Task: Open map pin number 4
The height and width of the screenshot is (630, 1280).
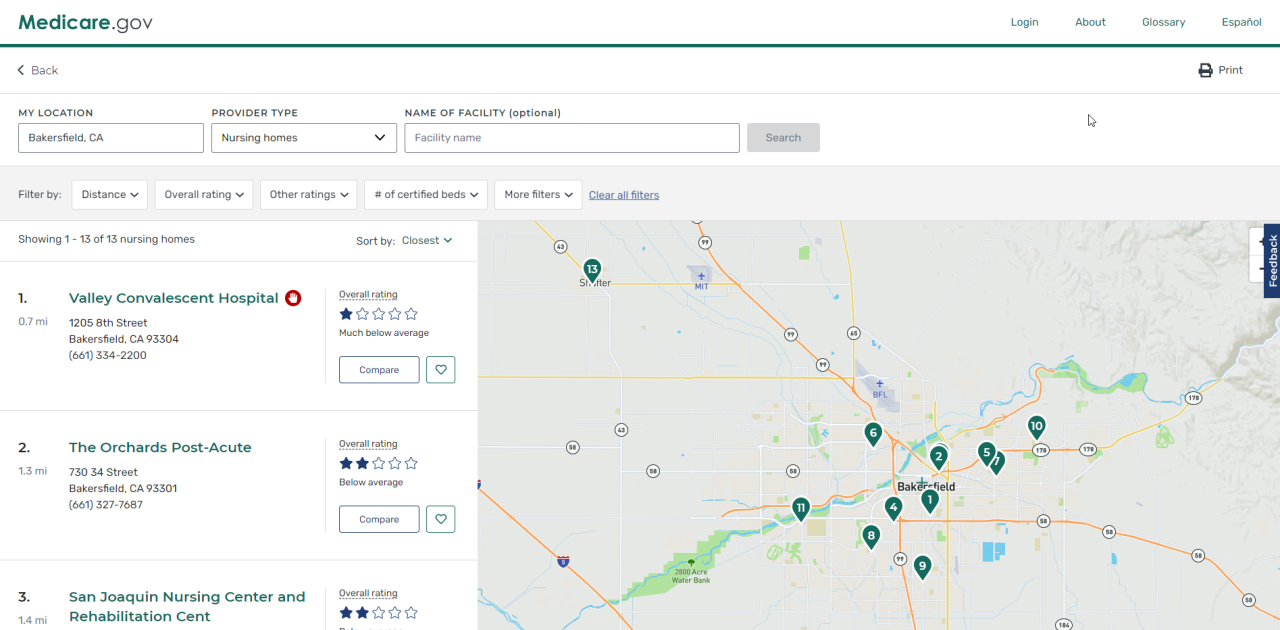Action: coord(893,509)
